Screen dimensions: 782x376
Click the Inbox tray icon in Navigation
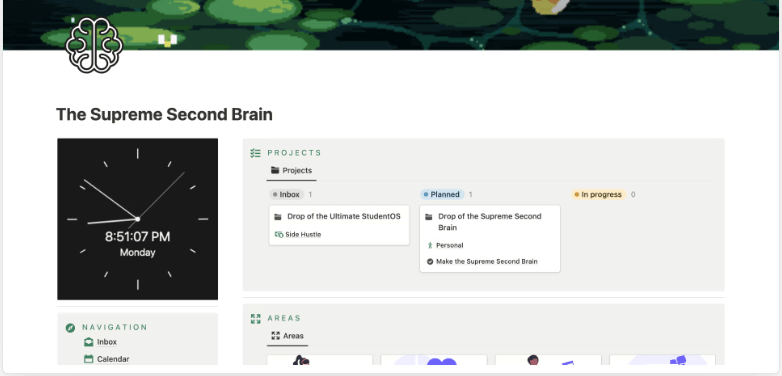(x=88, y=342)
